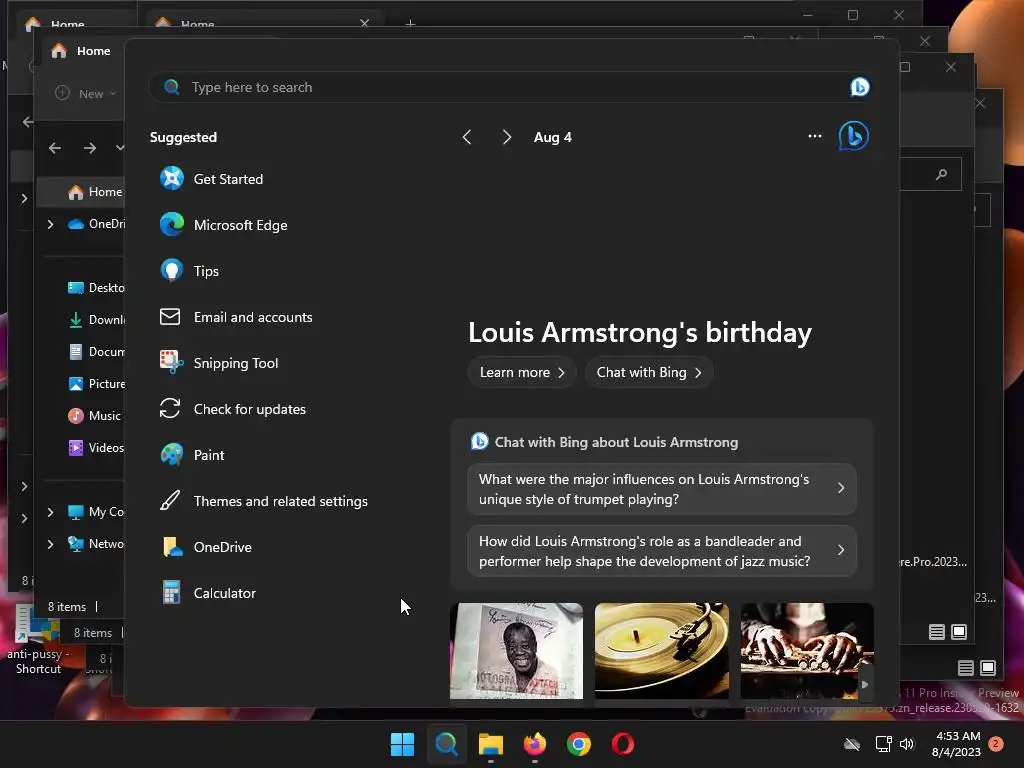Expand My Computer node in File Explorer

[x=50, y=512]
